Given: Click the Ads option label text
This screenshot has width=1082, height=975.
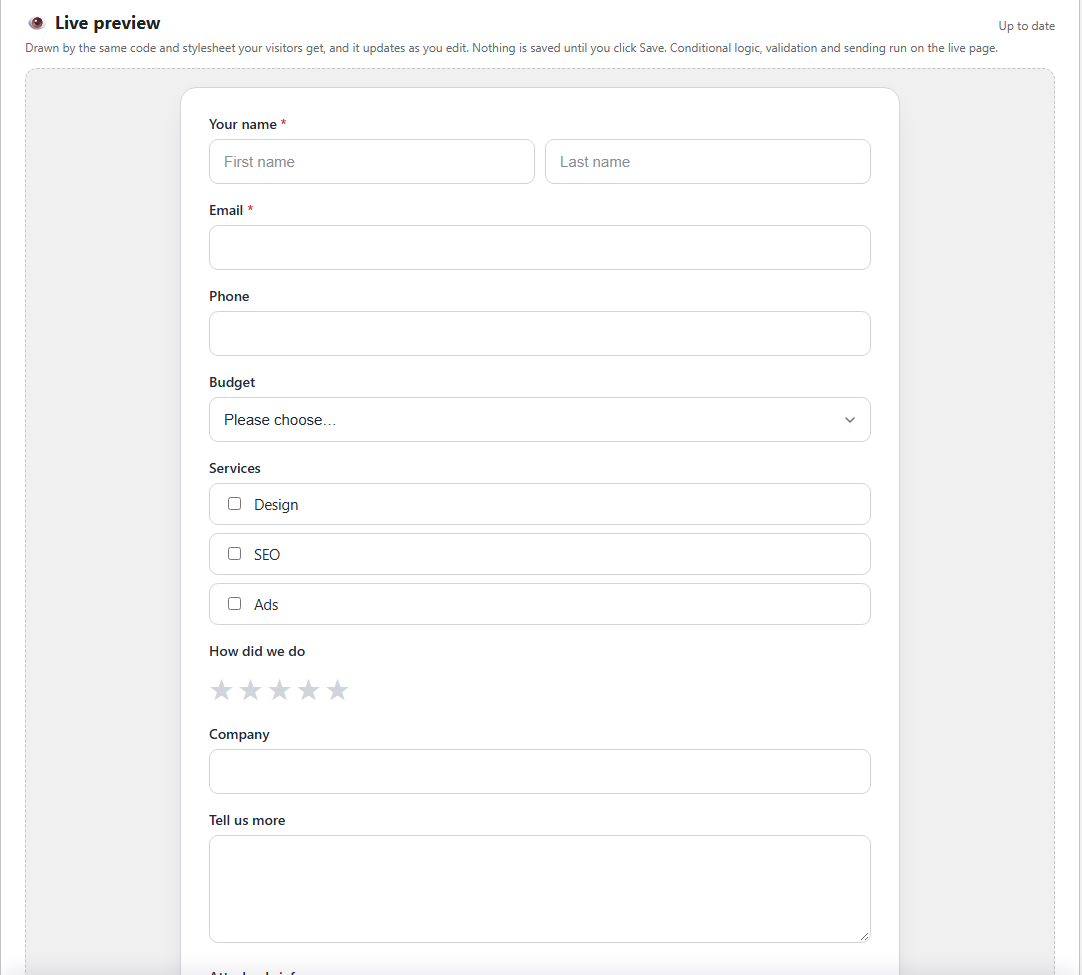Looking at the screenshot, I should [x=266, y=604].
